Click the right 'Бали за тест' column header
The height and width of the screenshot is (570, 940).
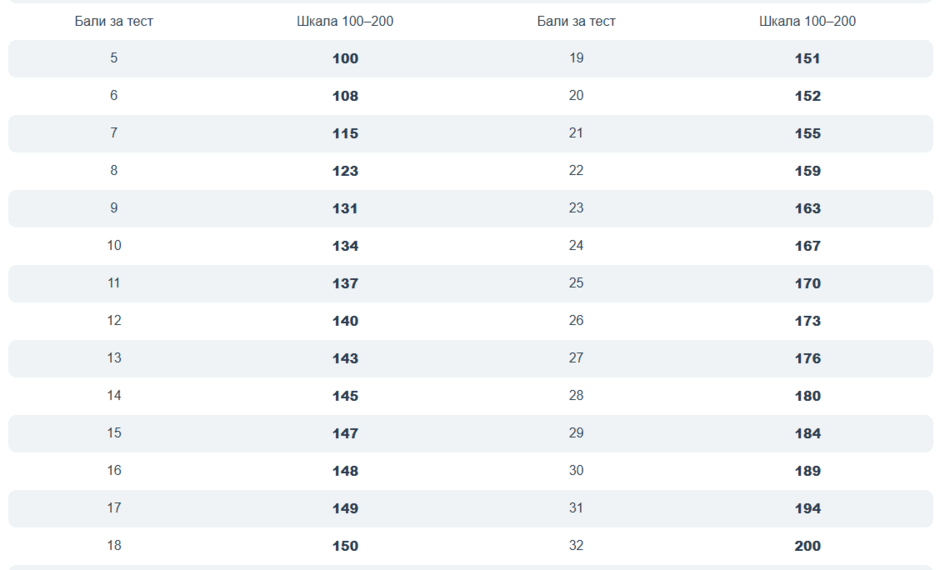(x=576, y=22)
